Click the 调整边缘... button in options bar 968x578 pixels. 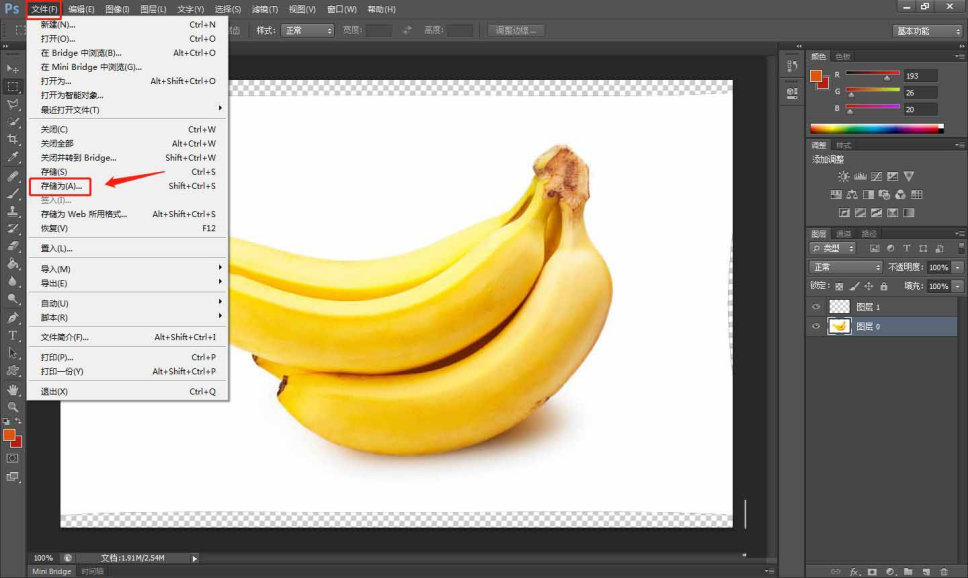516,31
